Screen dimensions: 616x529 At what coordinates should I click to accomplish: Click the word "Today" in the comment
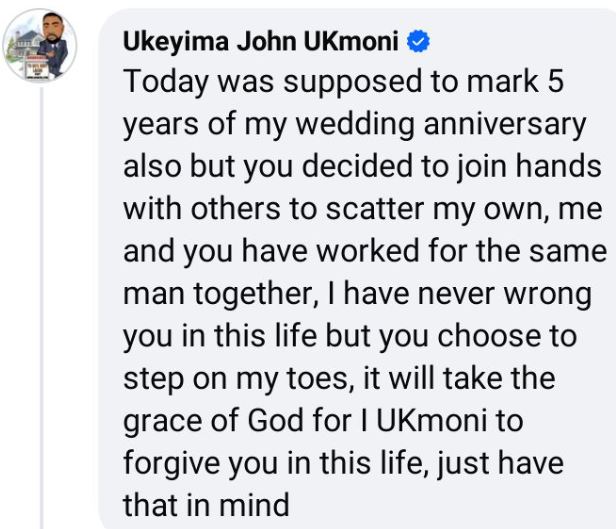(x=160, y=83)
